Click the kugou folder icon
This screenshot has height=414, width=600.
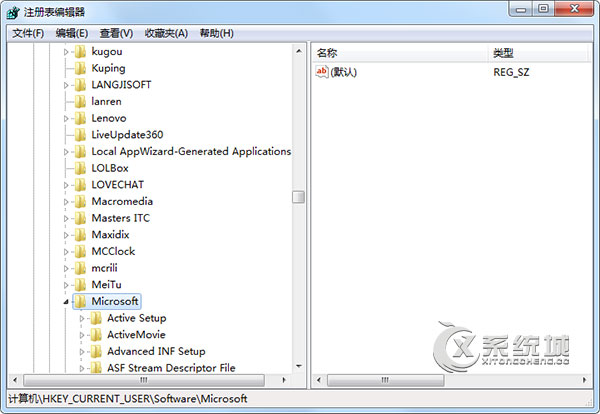80,52
